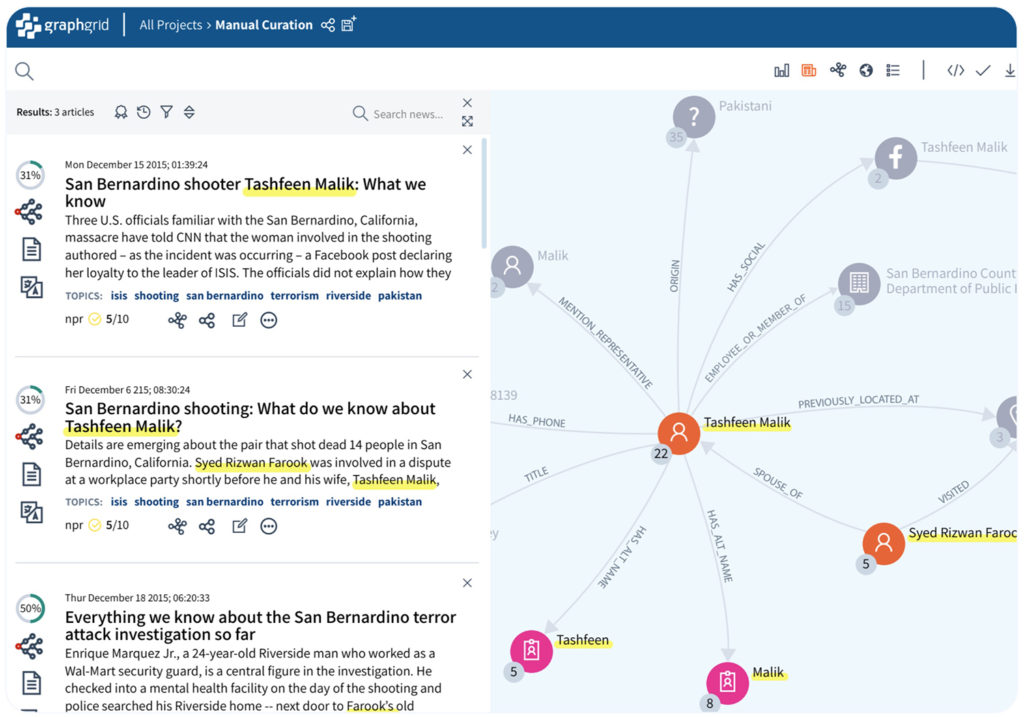The width and height of the screenshot is (1024, 717).
Task: Click the 'terrorism' topic on first article
Action: tap(294, 296)
